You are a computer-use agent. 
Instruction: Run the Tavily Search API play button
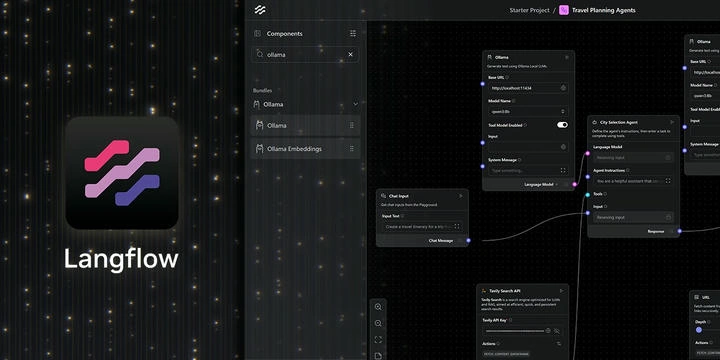561,291
